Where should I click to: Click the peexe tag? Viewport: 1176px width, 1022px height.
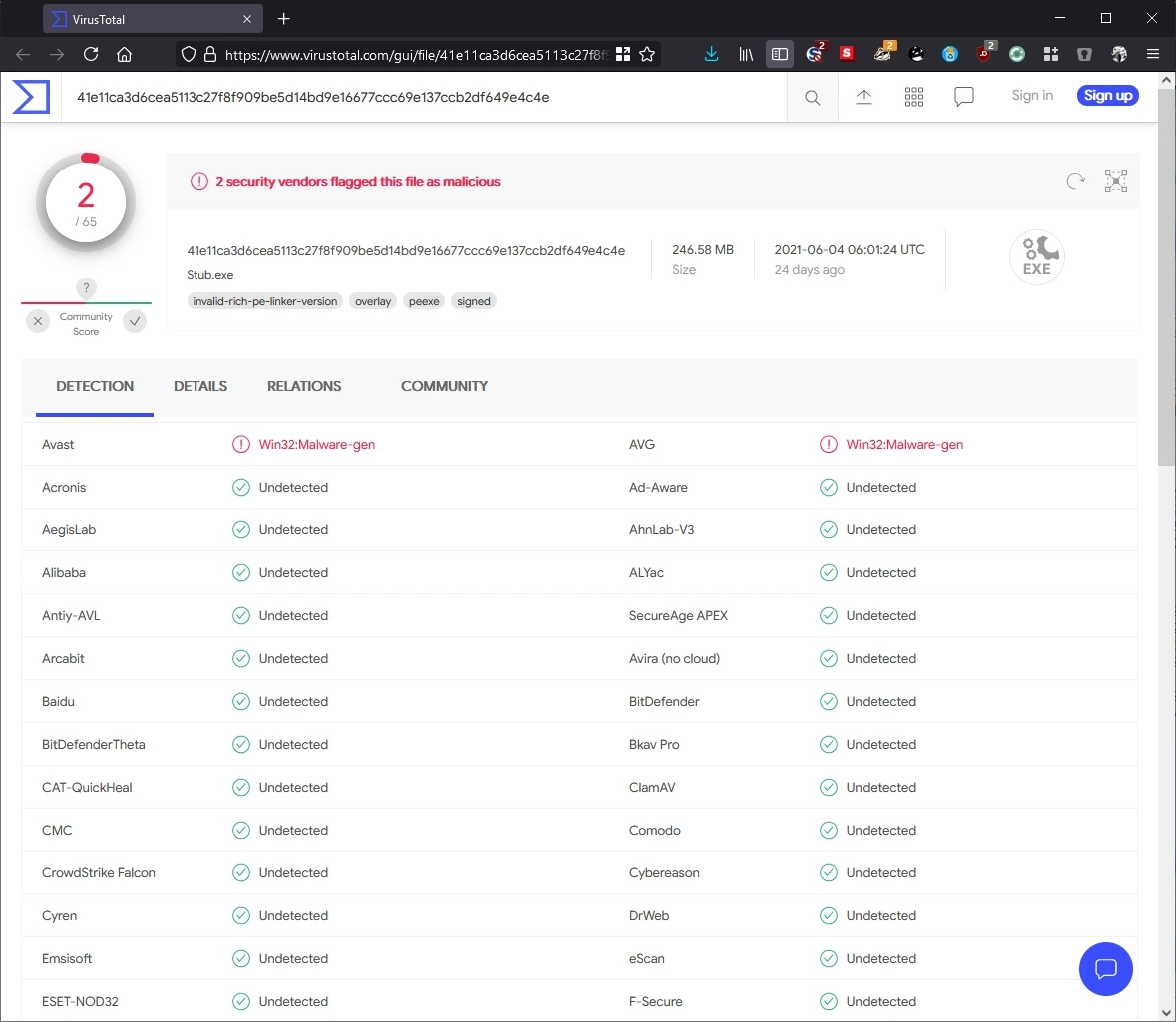click(424, 301)
